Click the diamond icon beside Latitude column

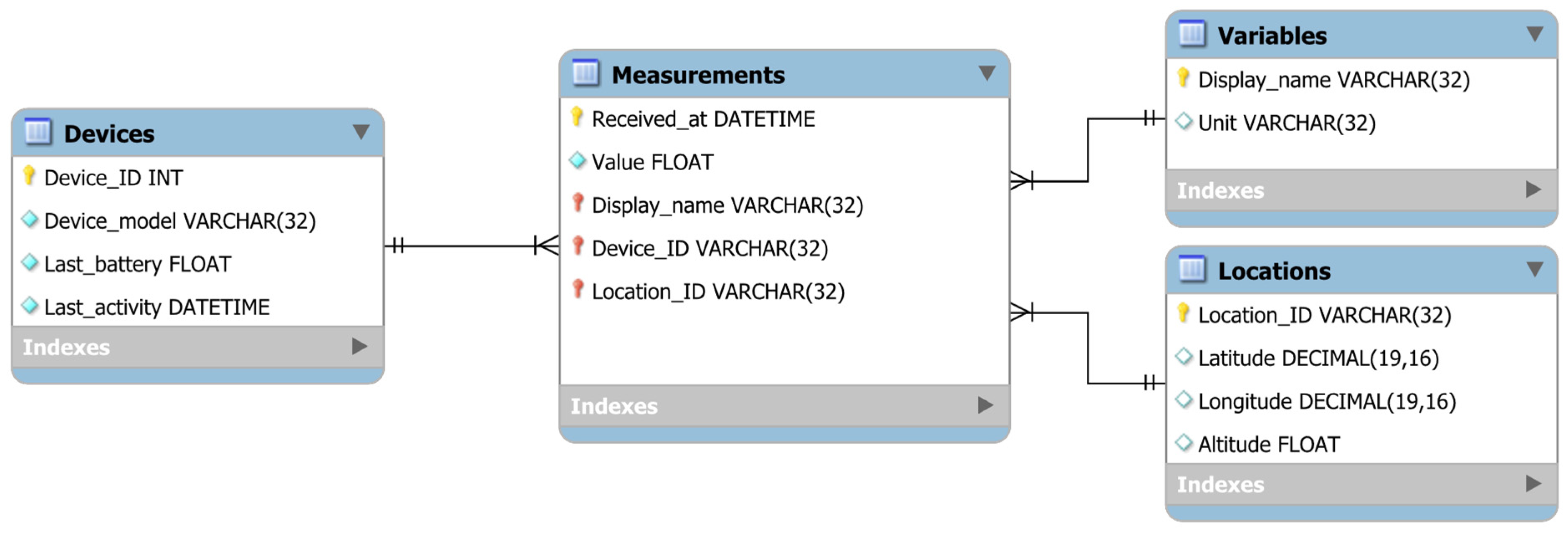pyautogui.click(x=1183, y=356)
